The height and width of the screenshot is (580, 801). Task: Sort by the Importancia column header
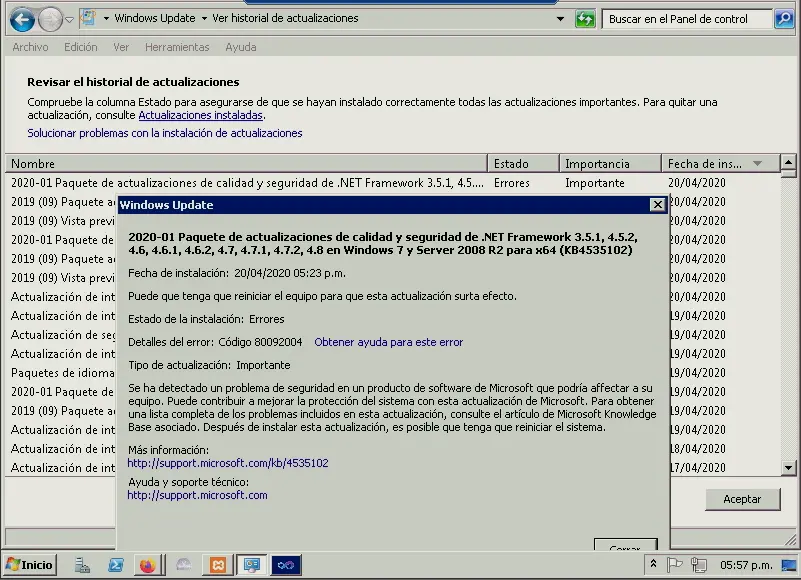tap(610, 164)
